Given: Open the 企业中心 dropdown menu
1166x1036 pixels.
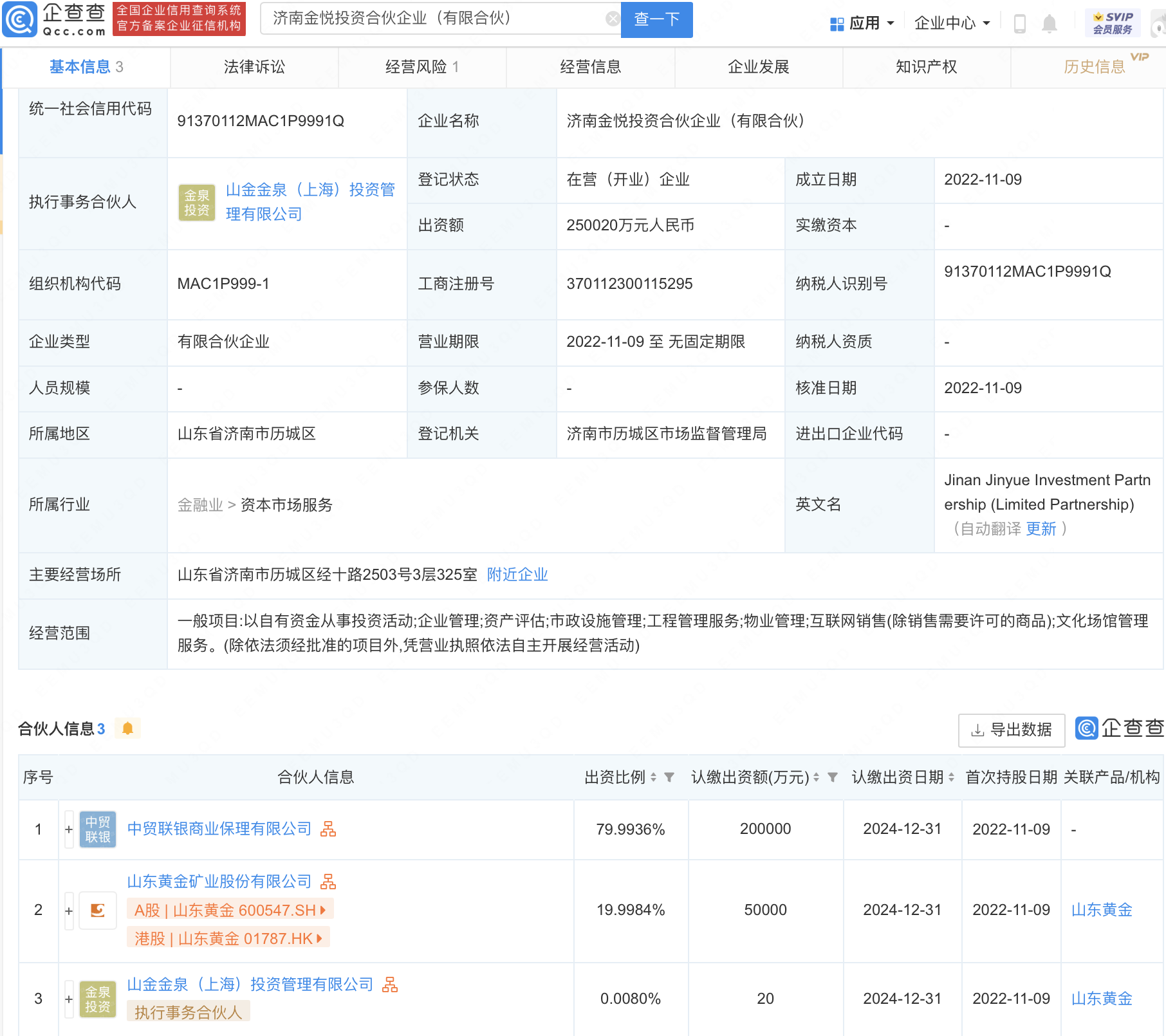Looking at the screenshot, I should 952,24.
